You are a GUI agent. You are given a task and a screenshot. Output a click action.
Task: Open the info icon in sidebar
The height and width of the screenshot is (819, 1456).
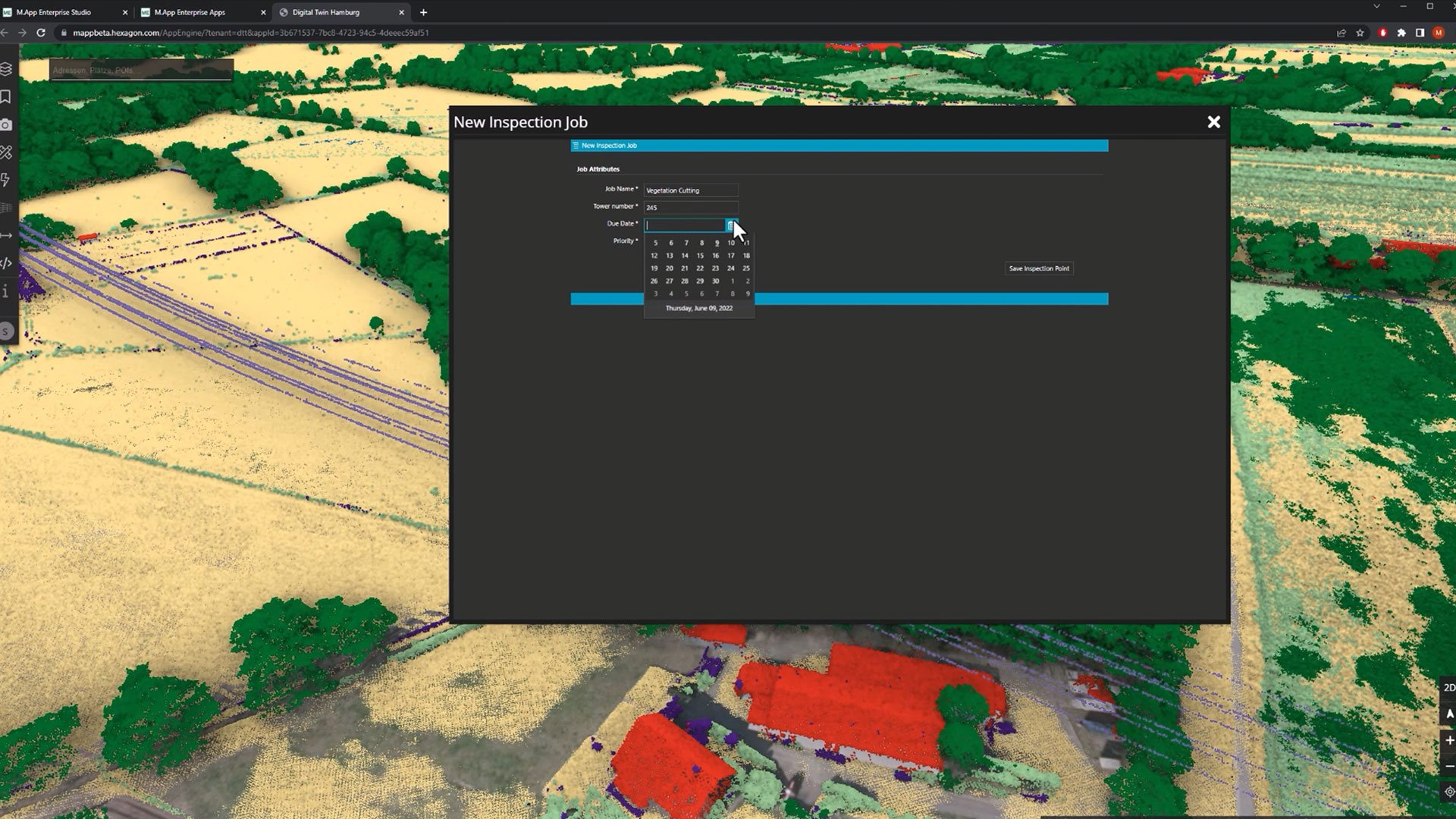click(6, 291)
